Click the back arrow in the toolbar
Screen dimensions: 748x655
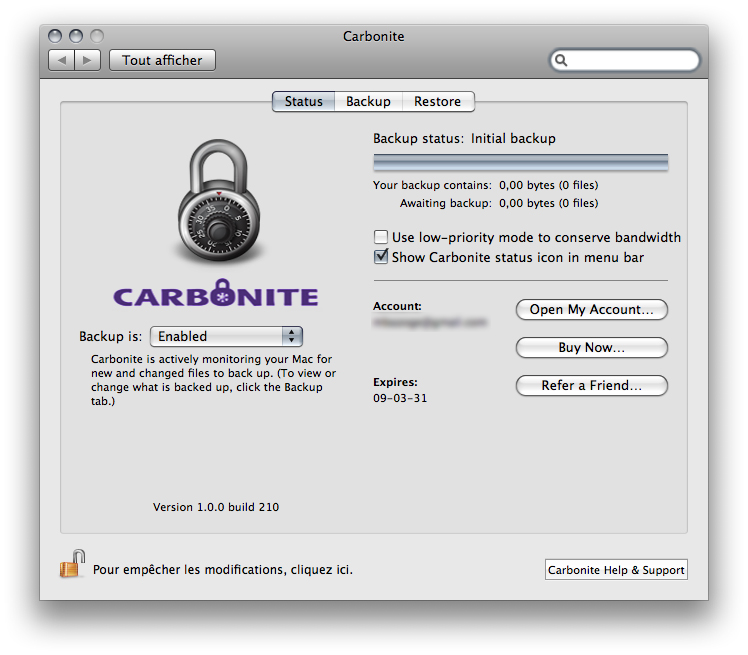tap(62, 60)
